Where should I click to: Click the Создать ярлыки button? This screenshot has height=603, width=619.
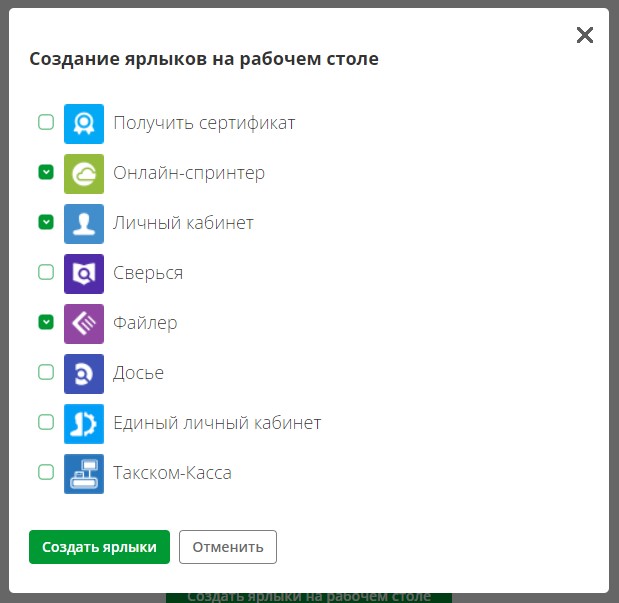coord(99,547)
